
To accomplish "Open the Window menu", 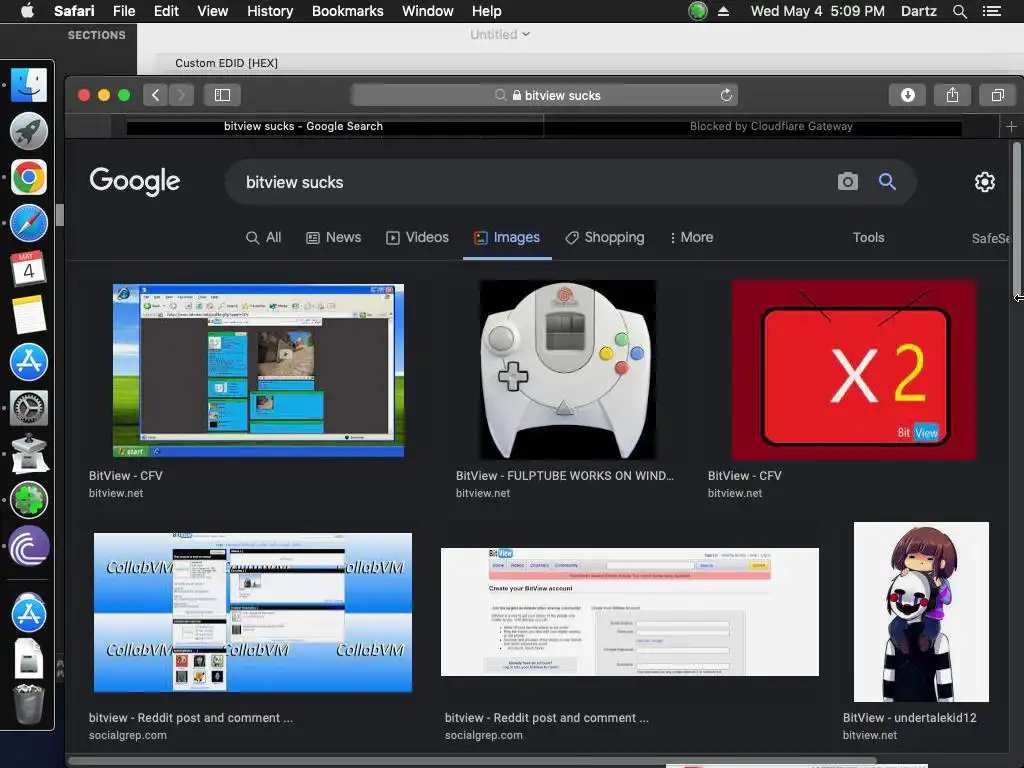I will pyautogui.click(x=428, y=11).
